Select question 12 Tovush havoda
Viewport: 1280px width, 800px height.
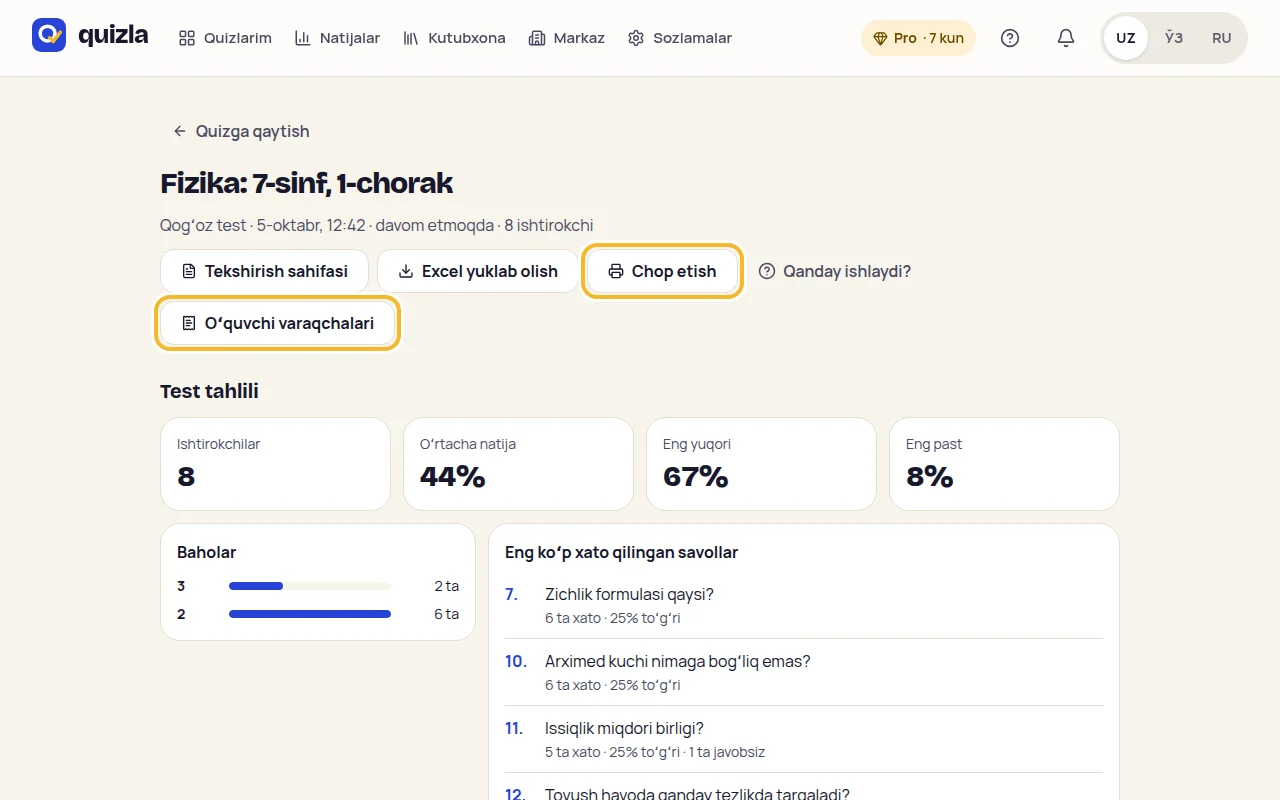click(804, 790)
